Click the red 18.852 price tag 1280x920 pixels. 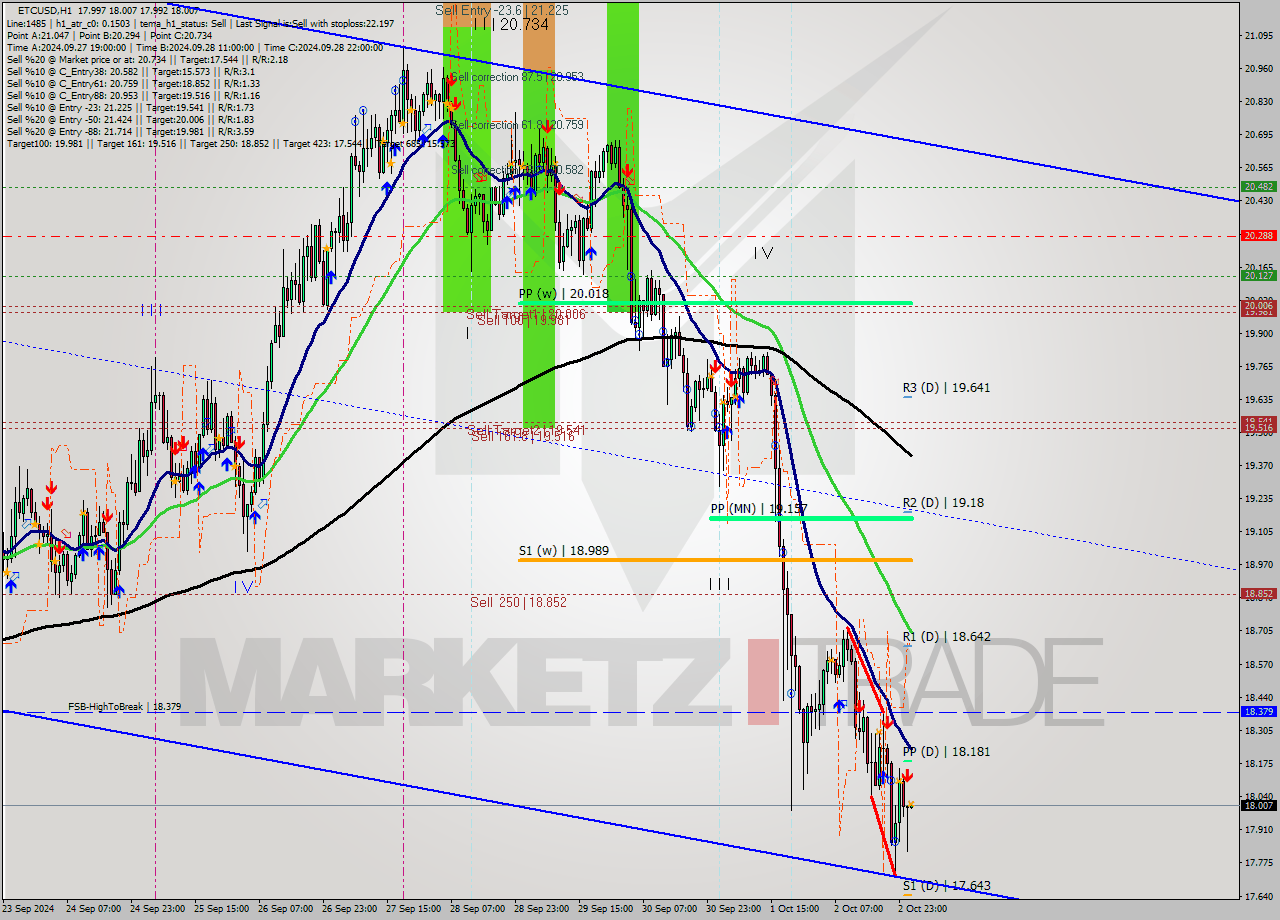click(1258, 593)
